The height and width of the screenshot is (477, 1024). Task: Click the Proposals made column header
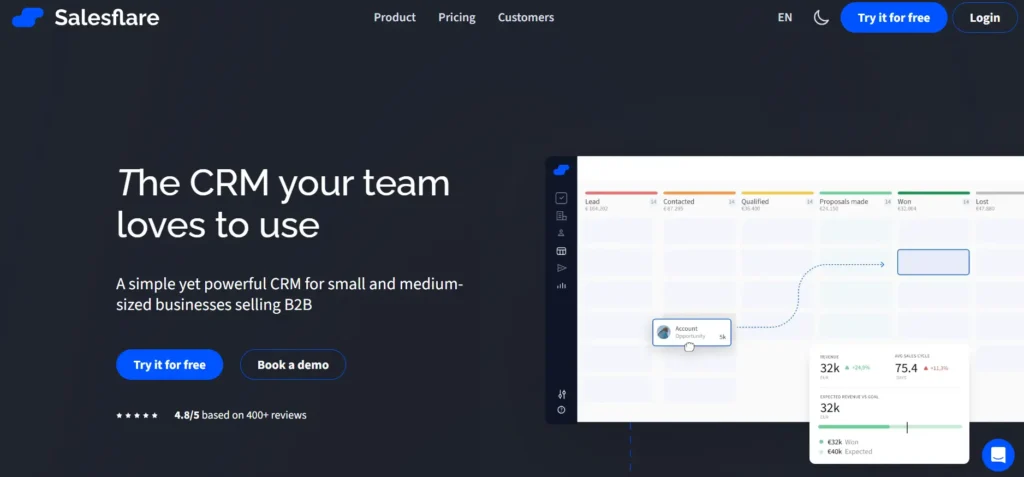856,202
